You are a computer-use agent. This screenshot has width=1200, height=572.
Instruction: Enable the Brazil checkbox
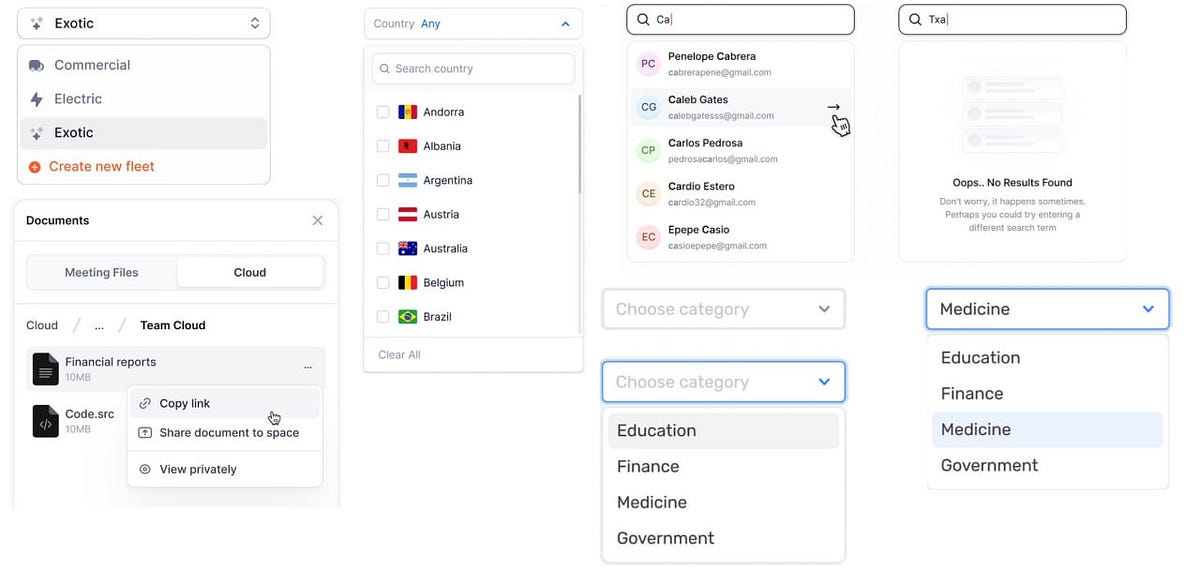click(x=383, y=316)
